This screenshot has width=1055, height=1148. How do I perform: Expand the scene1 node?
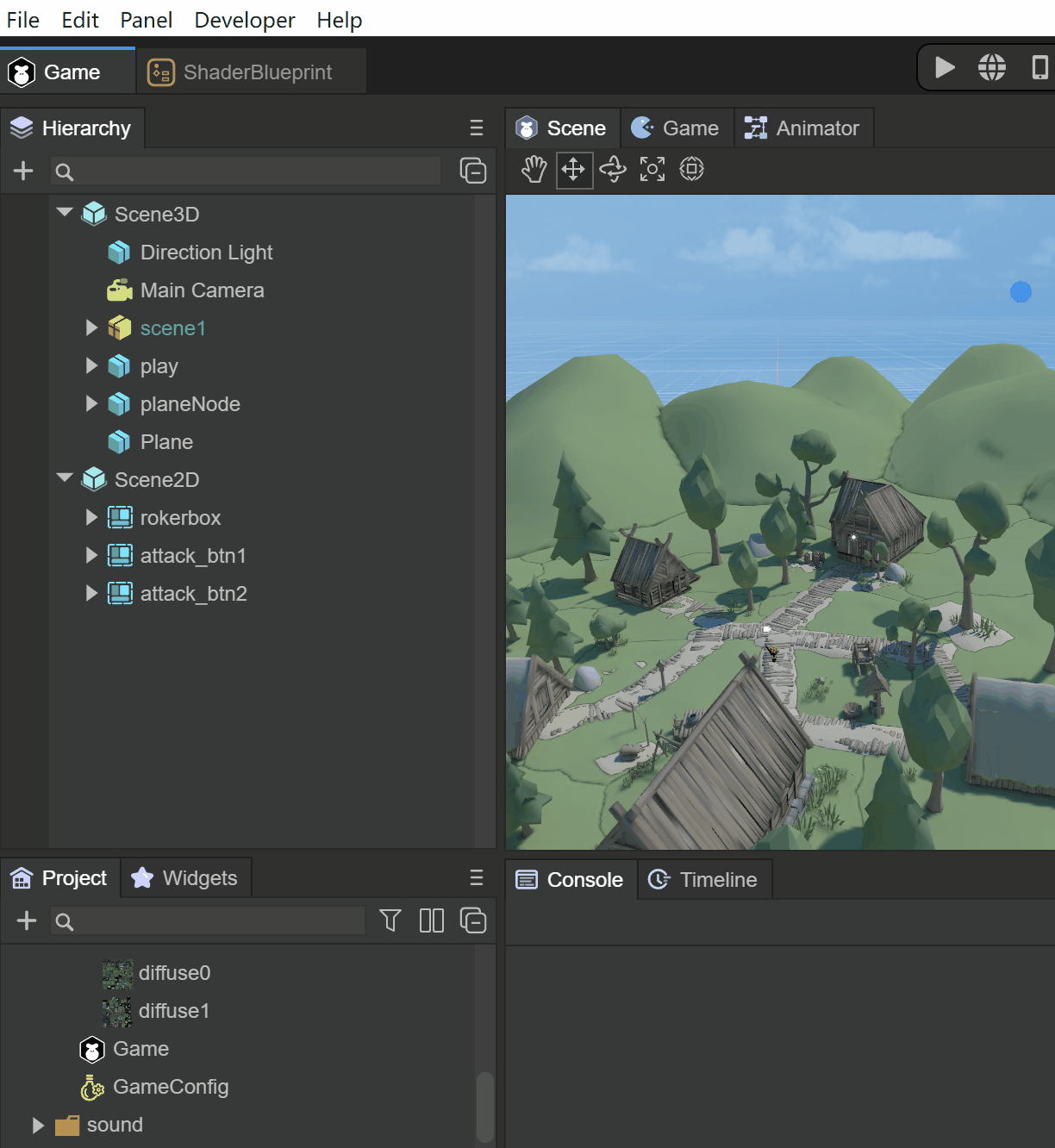[91, 328]
